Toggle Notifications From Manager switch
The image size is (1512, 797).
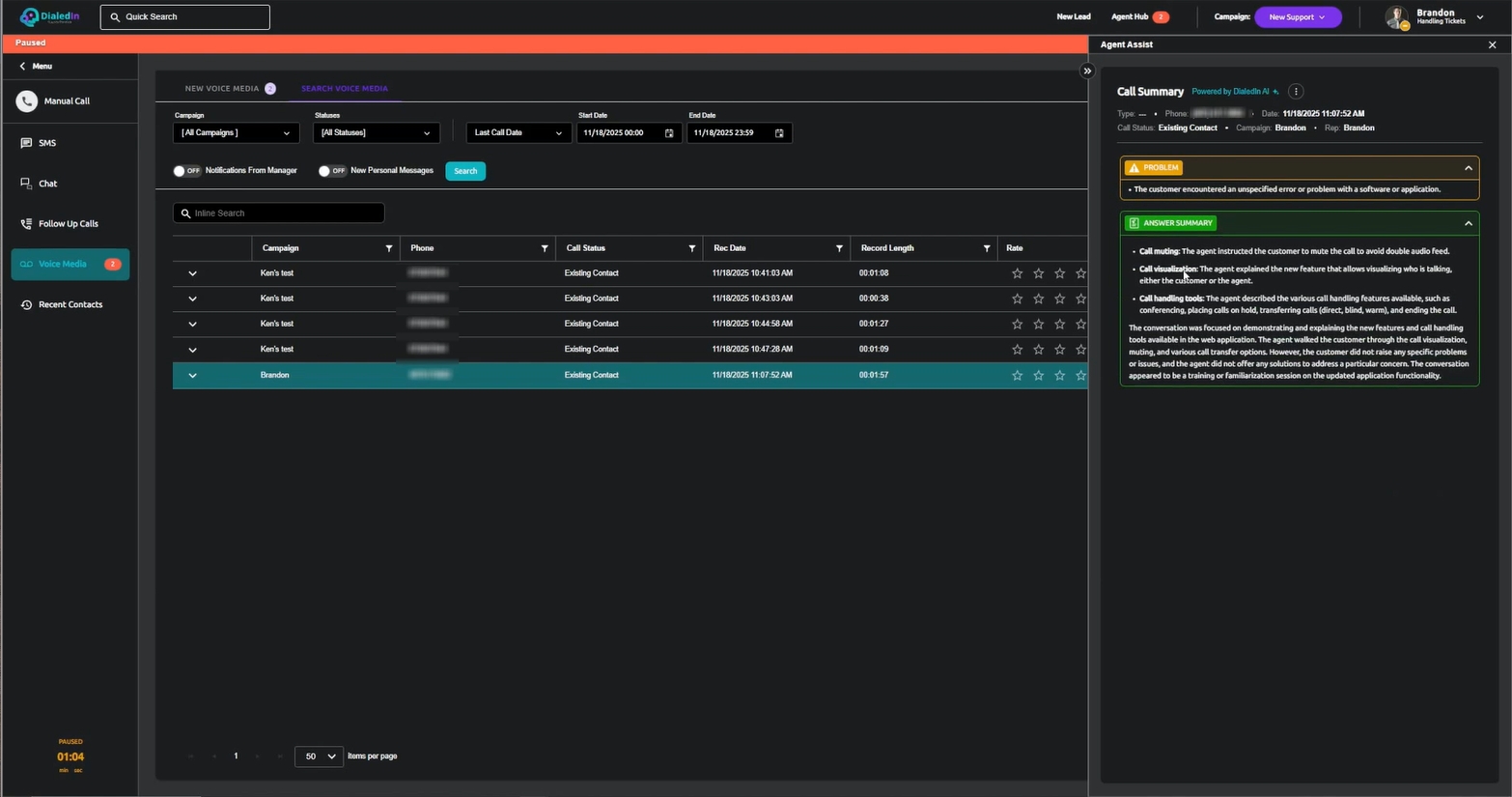186,171
